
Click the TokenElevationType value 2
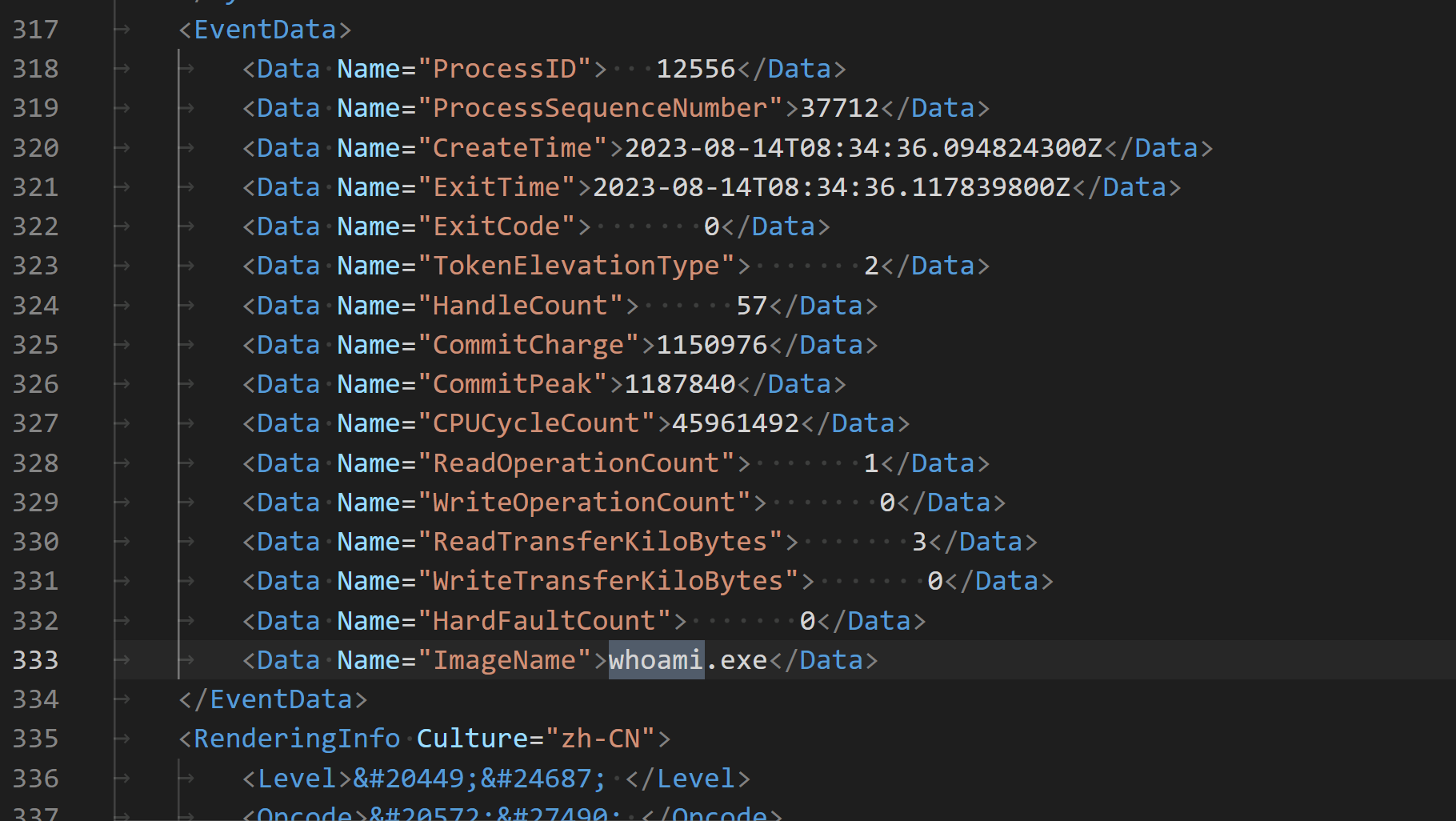point(872,266)
